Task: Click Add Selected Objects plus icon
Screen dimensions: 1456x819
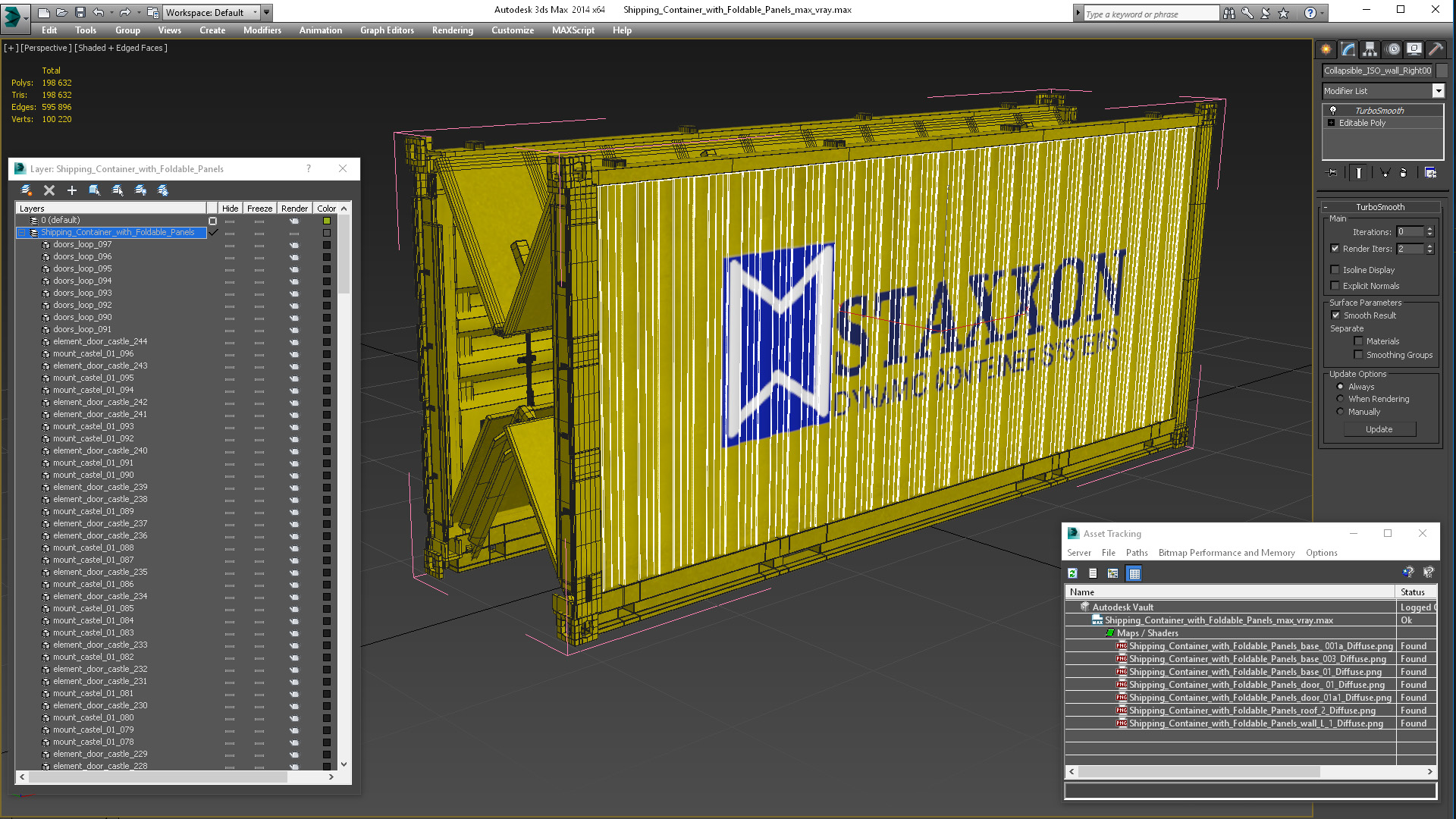Action: [x=72, y=190]
